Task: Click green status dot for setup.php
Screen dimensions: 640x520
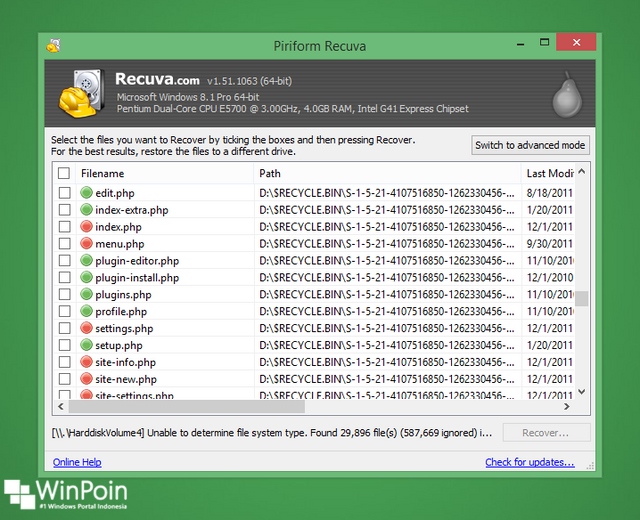Action: pyautogui.click(x=86, y=345)
